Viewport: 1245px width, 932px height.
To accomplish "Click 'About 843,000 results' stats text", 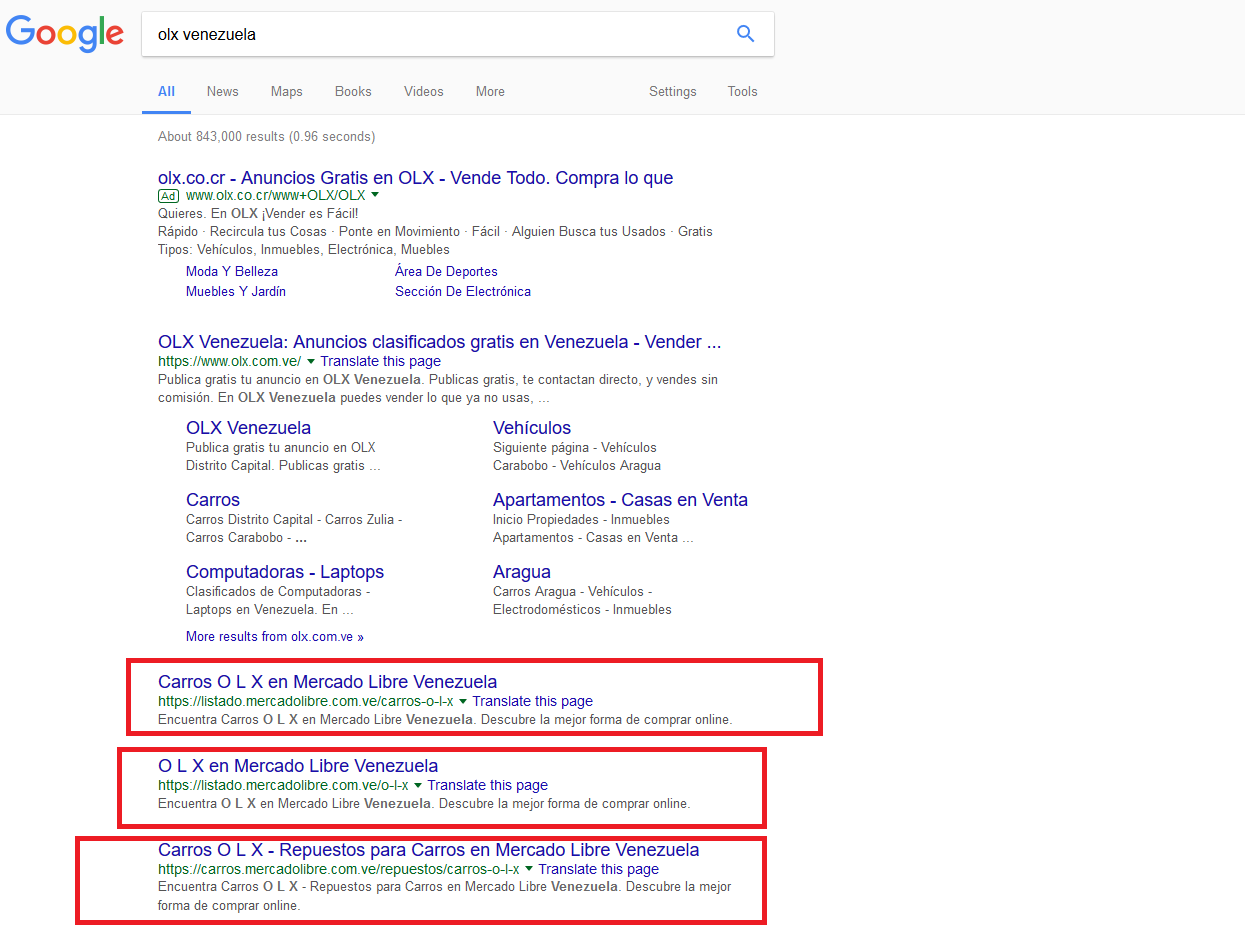I will coord(266,136).
